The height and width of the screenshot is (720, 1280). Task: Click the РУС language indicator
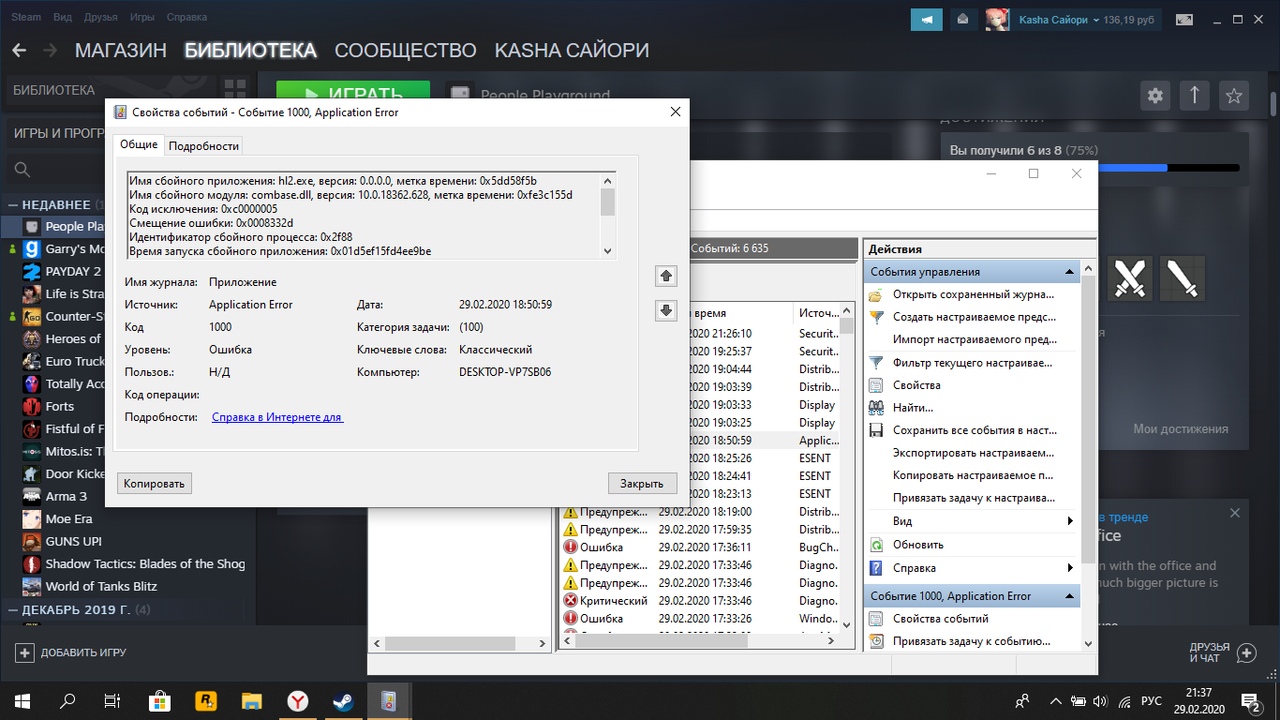coord(1152,700)
